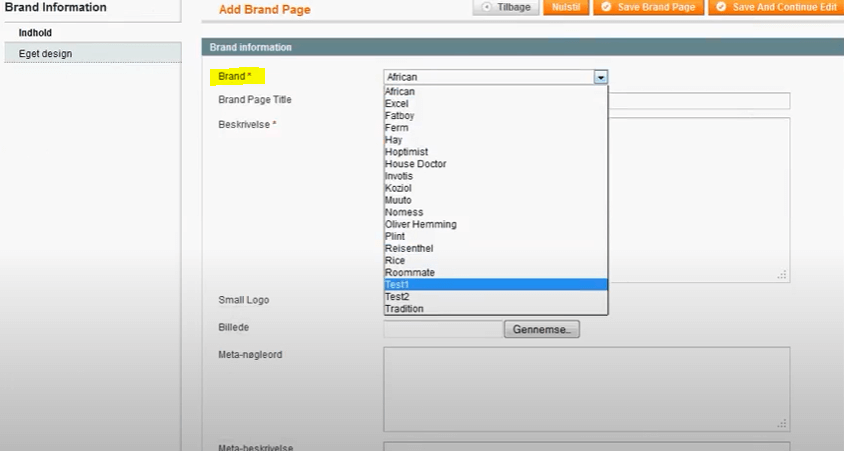Click the Add Brand Page heading

[x=264, y=10]
